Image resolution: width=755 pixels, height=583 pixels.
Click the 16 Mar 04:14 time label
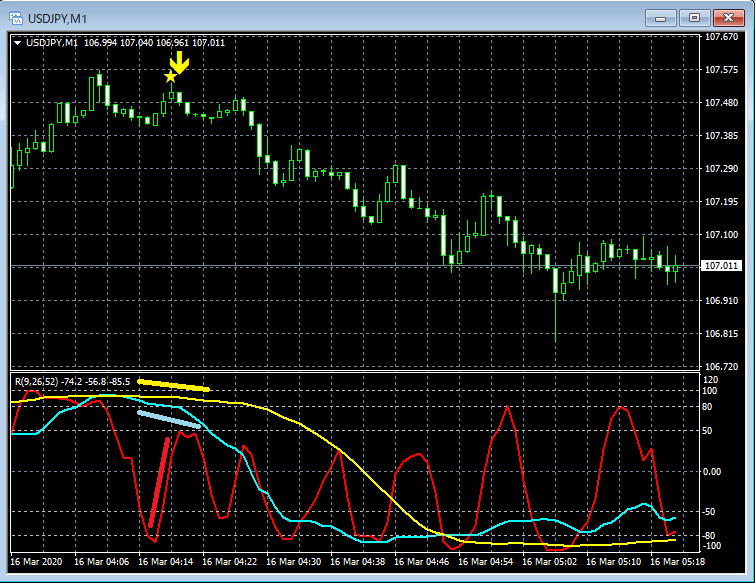pyautogui.click(x=166, y=562)
